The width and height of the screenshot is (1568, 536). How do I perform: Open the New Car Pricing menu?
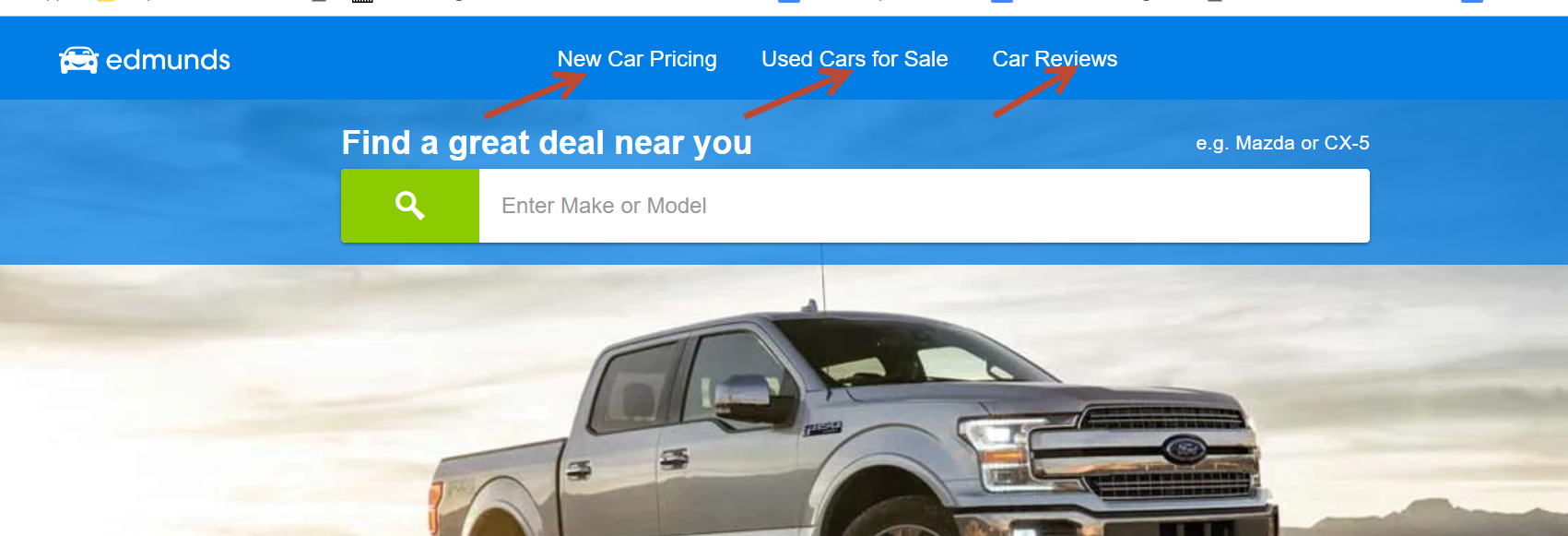[637, 59]
